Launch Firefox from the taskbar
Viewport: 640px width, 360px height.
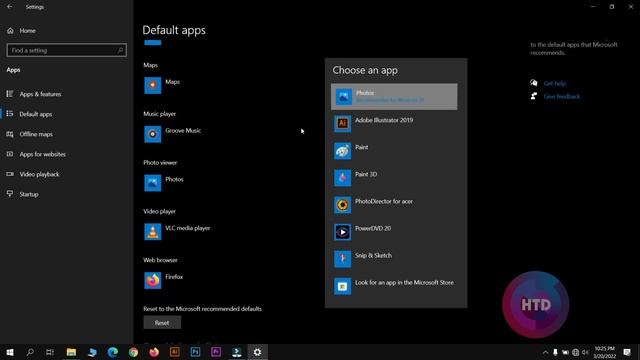(x=154, y=352)
